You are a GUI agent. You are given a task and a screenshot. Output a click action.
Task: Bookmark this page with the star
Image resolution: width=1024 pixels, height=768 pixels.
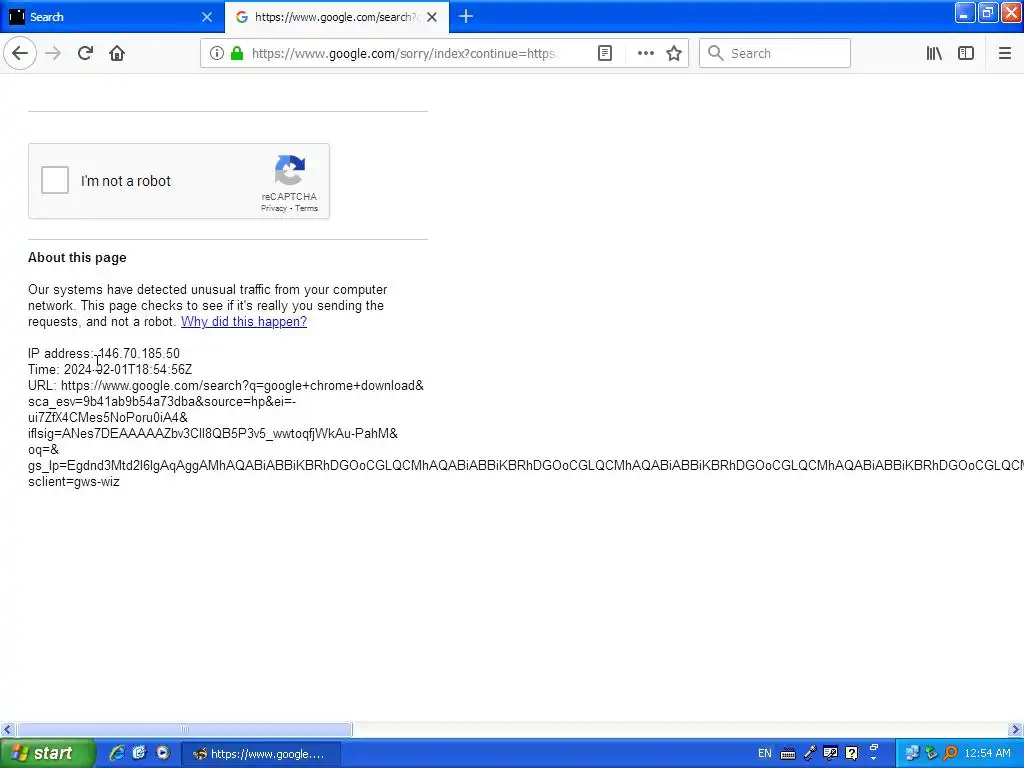(674, 53)
